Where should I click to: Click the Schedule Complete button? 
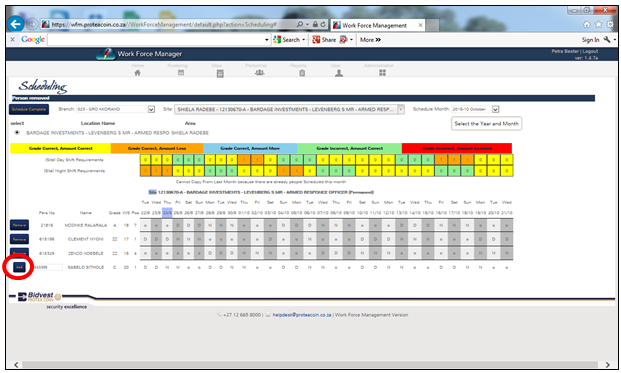click(29, 109)
